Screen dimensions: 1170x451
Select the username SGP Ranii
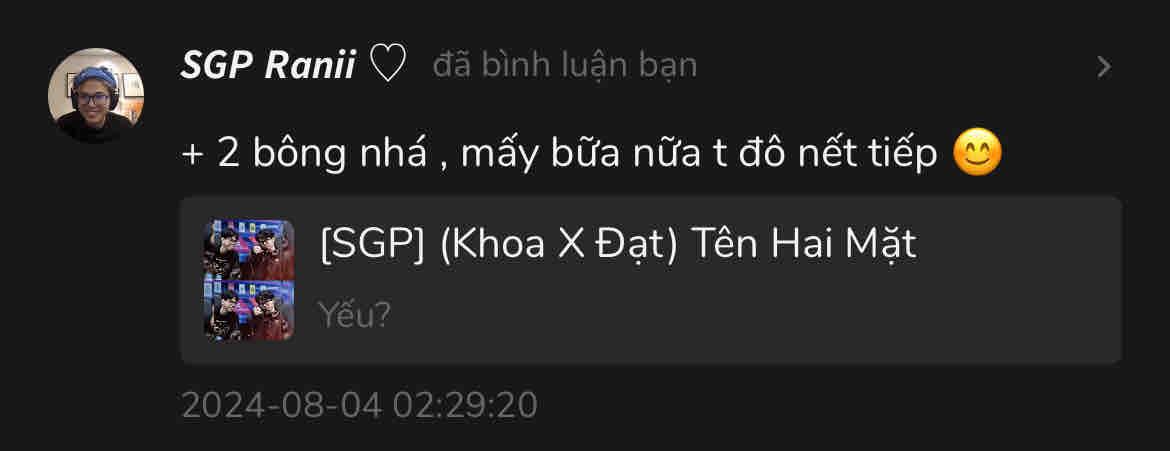coord(268,66)
